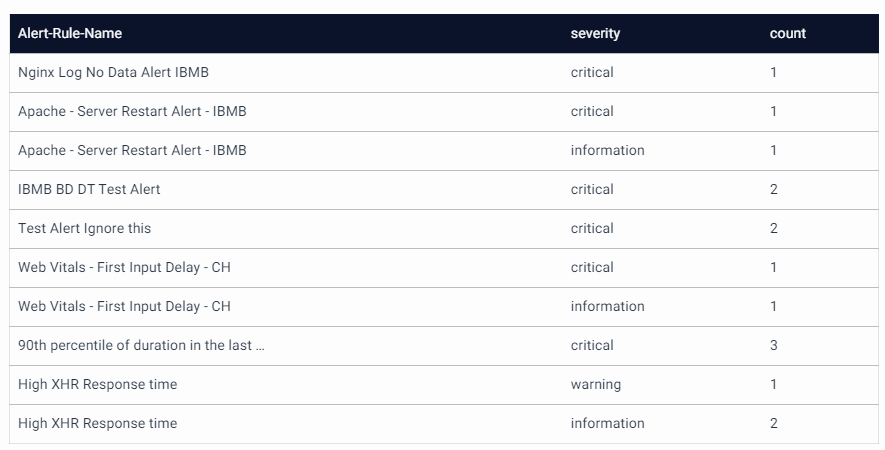Select Apache Server Restart name in the critical row
This screenshot has width=885, height=450.
132,111
